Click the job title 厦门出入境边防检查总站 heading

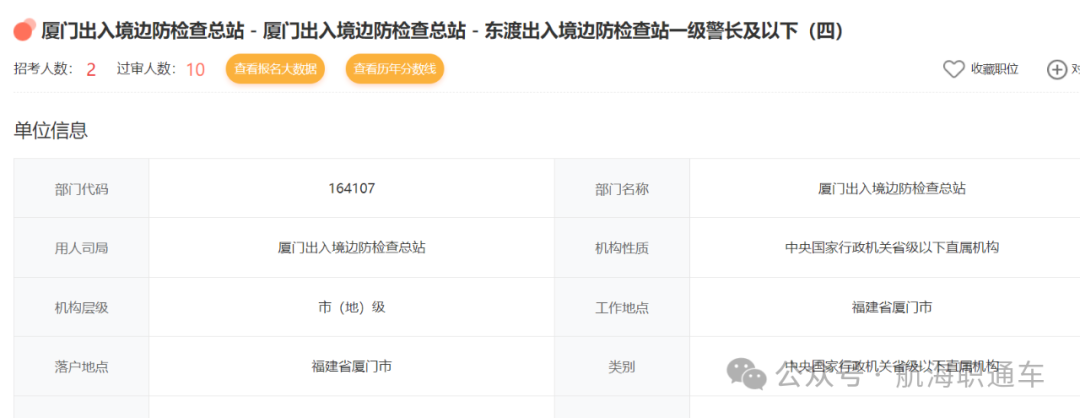pos(442,32)
